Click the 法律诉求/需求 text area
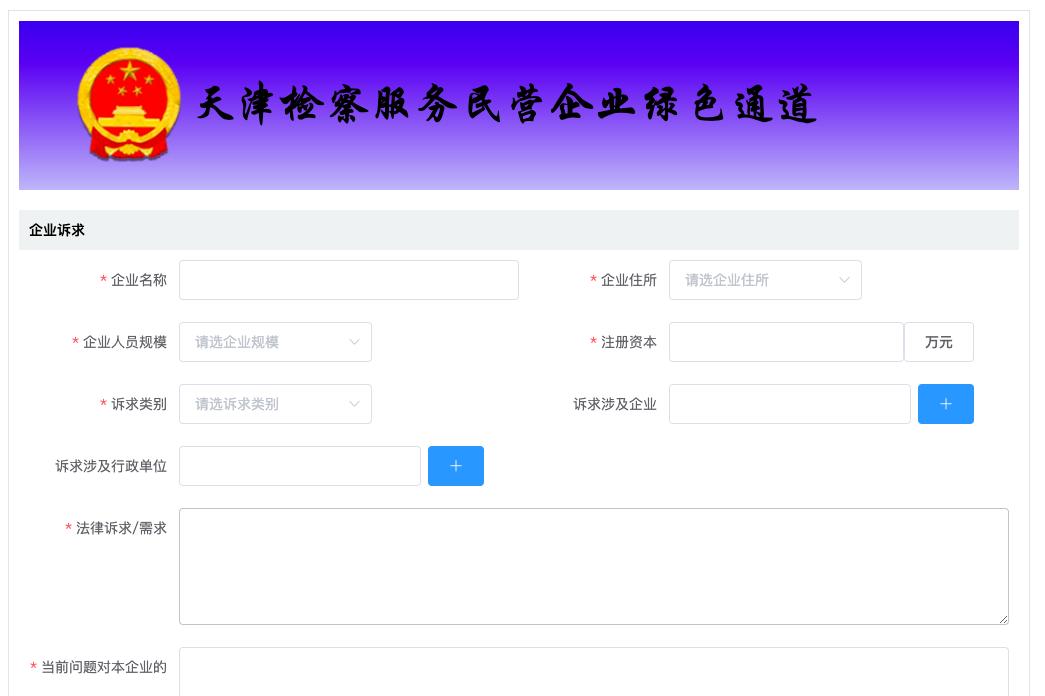The image size is (1045, 696). pyautogui.click(x=594, y=566)
